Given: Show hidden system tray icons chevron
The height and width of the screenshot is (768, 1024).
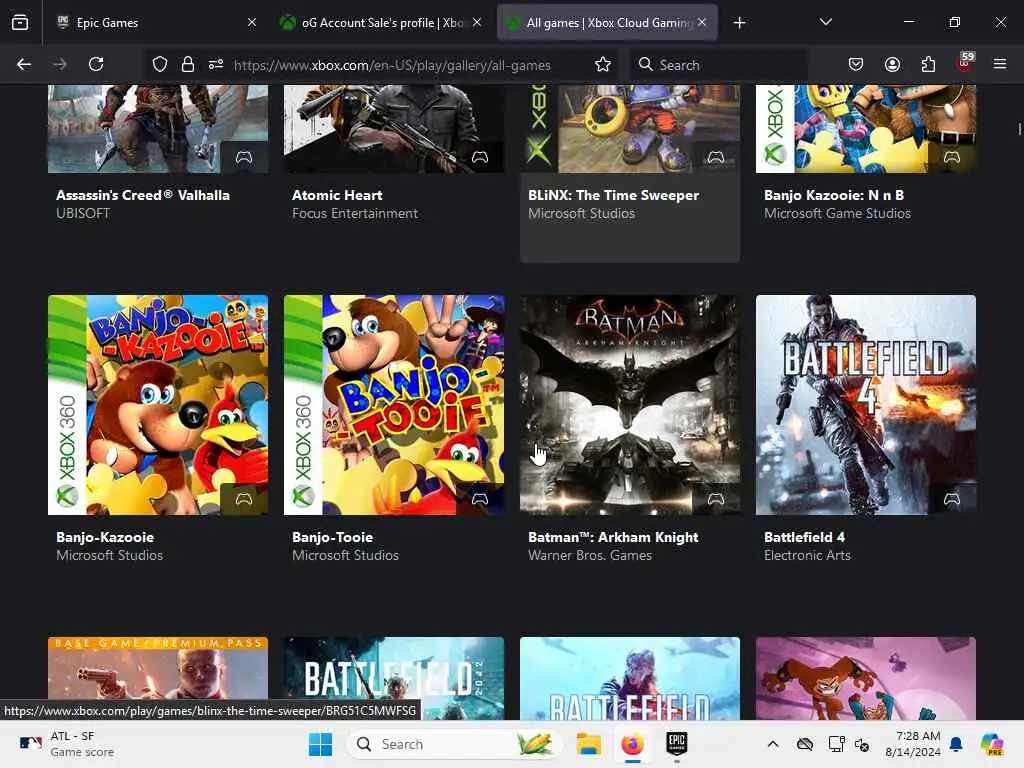Looking at the screenshot, I should click(773, 744).
